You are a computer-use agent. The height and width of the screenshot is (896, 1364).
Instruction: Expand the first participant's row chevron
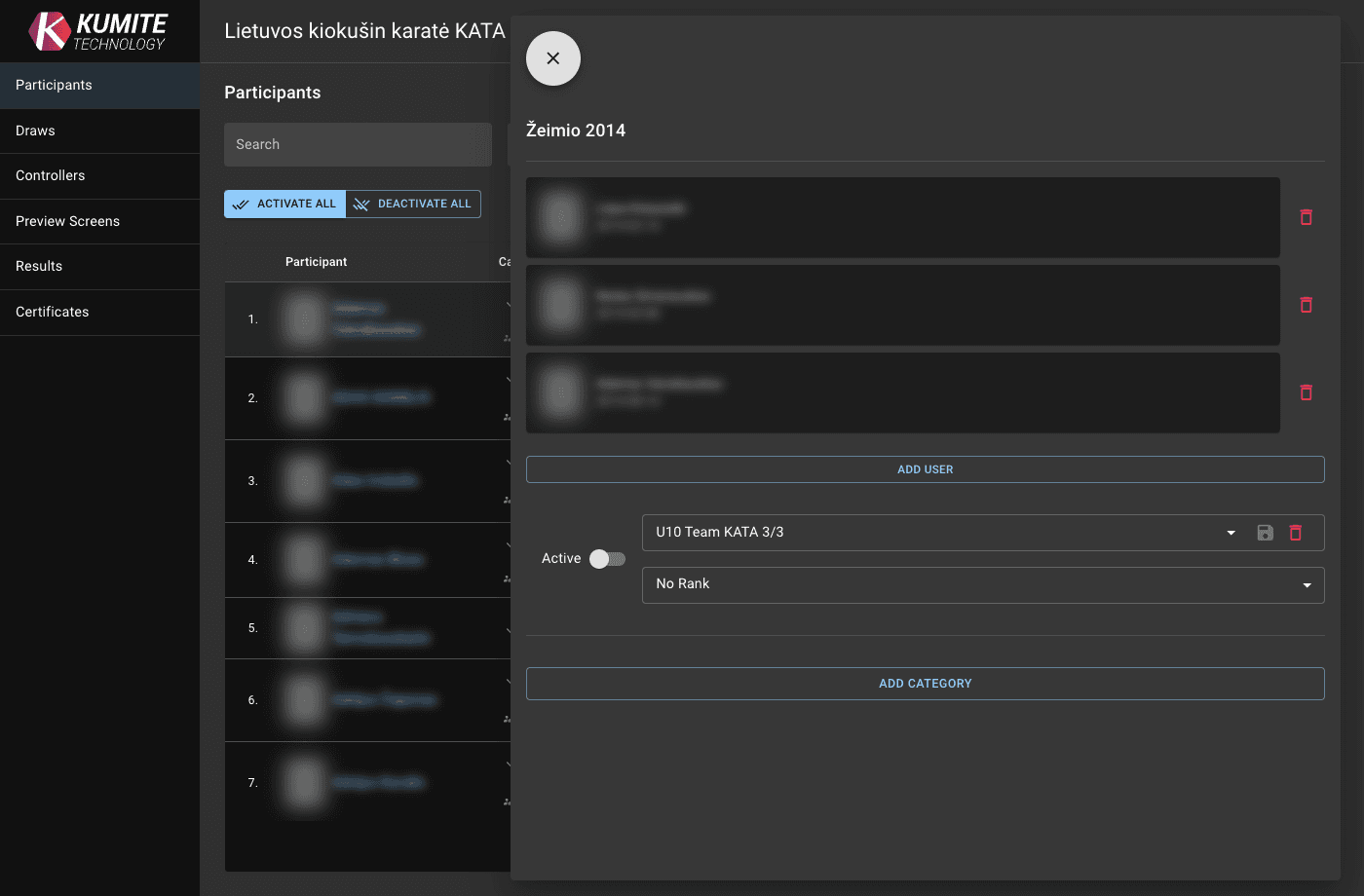click(x=508, y=304)
